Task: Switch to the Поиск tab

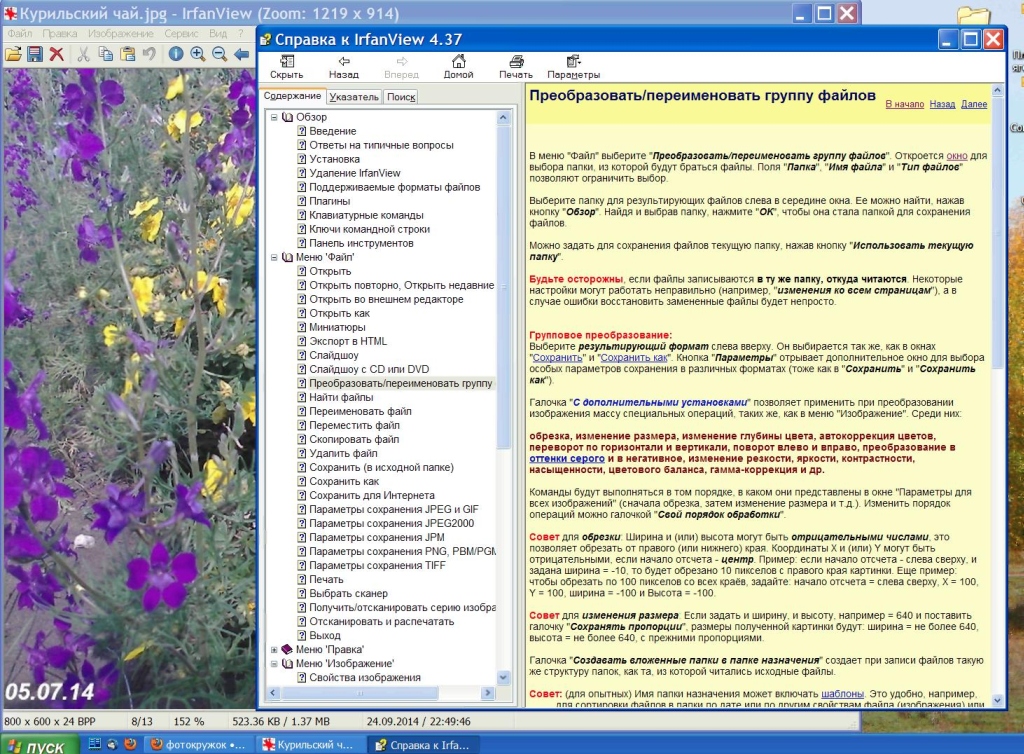Action: coord(401,97)
